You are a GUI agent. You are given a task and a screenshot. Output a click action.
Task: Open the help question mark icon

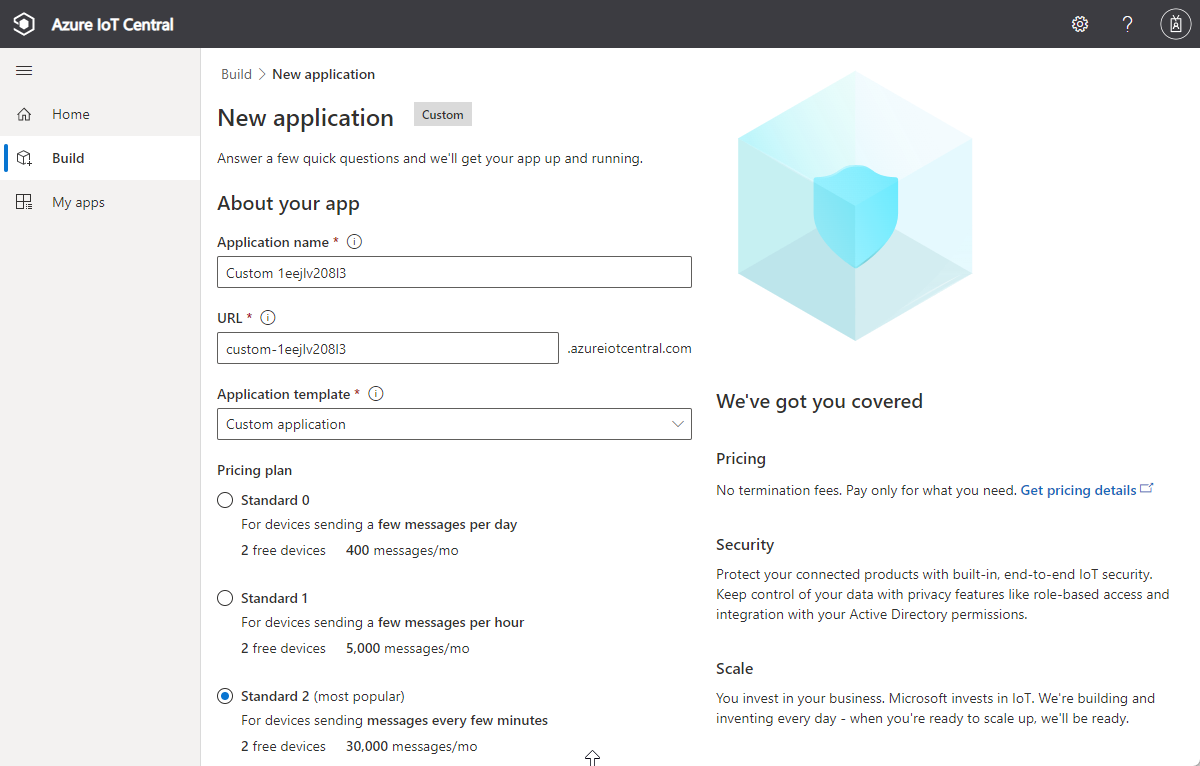click(1127, 24)
